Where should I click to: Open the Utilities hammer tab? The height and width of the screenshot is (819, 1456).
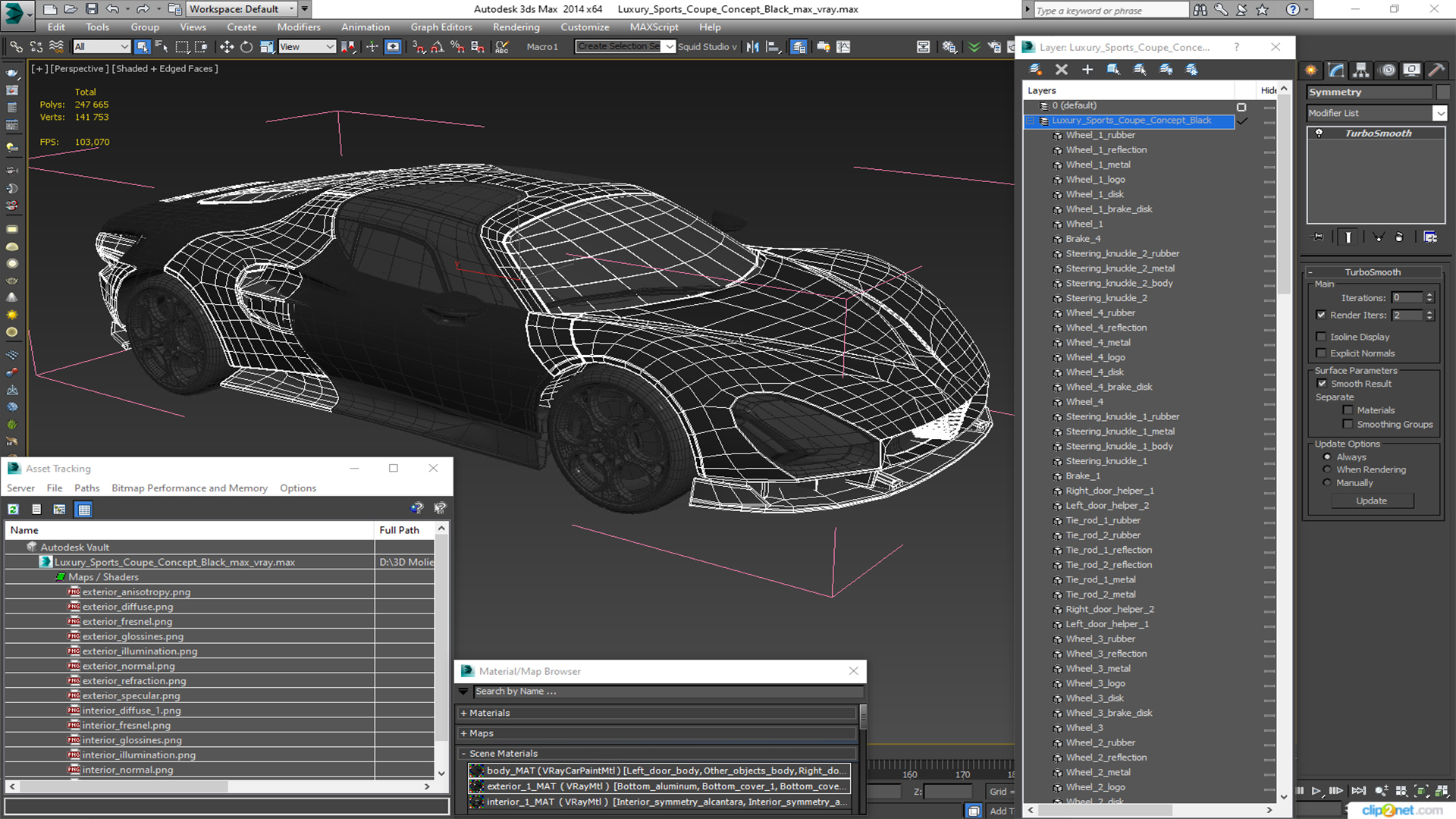point(1436,70)
